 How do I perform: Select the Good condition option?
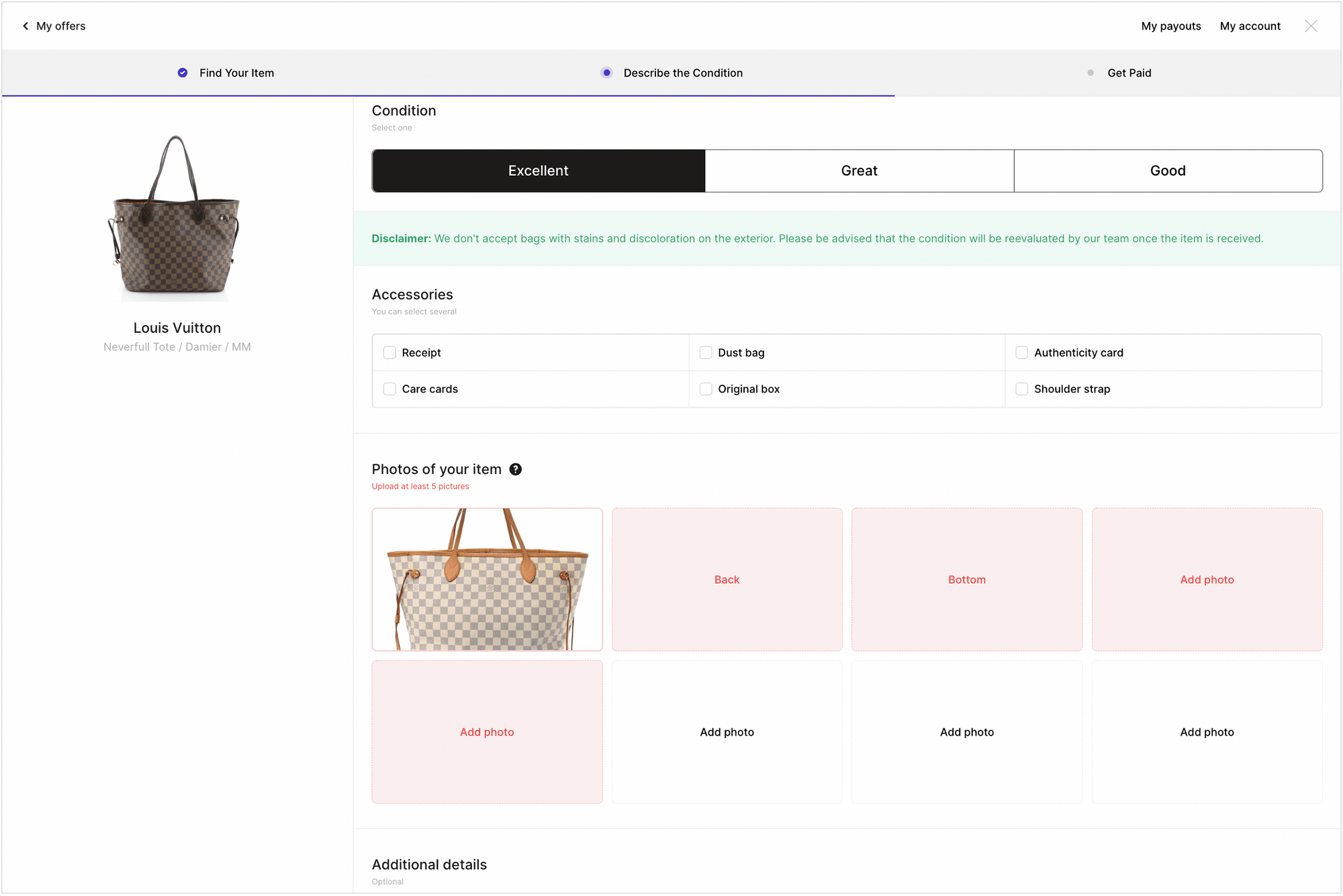pyautogui.click(x=1168, y=170)
